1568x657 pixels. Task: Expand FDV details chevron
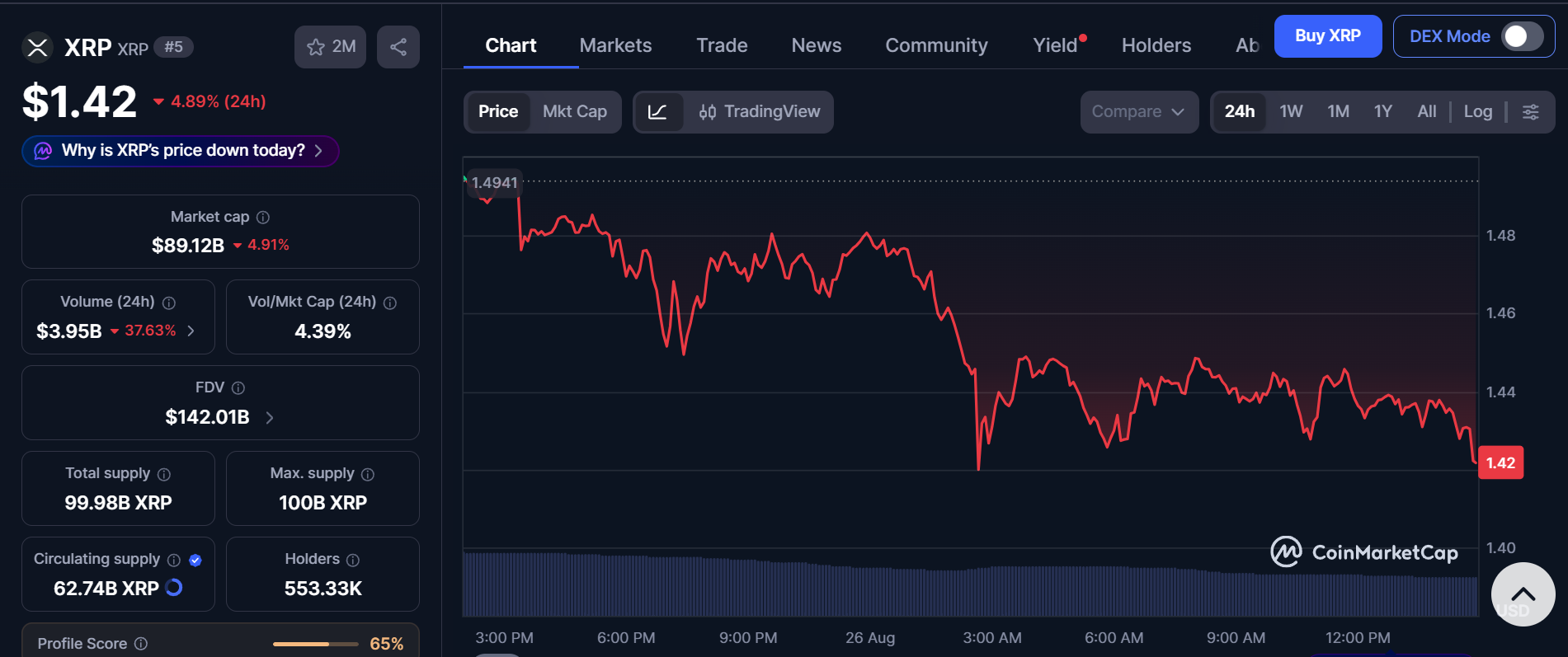tap(270, 418)
